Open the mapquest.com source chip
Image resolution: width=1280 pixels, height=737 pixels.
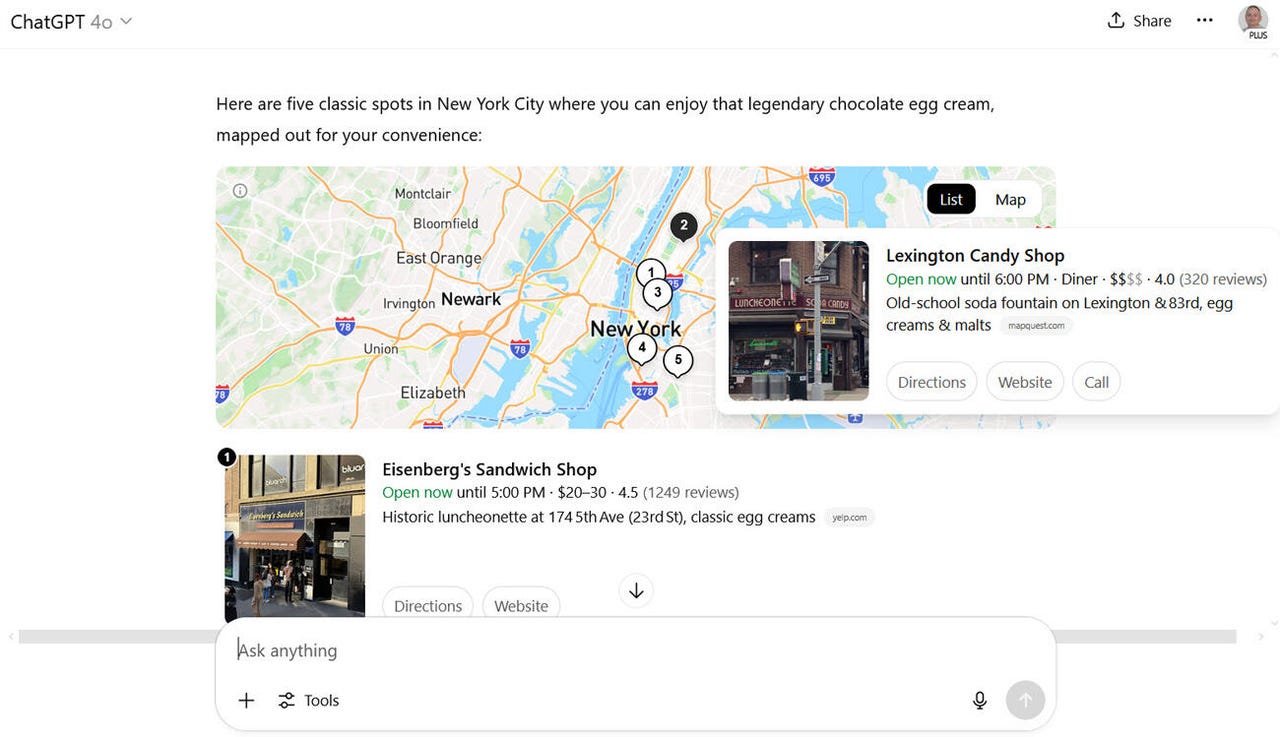click(x=1036, y=326)
